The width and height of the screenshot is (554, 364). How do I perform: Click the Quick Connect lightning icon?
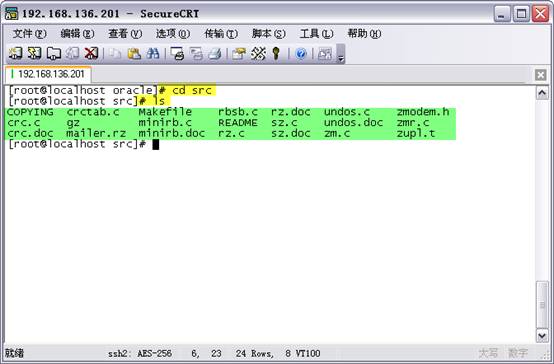pos(34,53)
